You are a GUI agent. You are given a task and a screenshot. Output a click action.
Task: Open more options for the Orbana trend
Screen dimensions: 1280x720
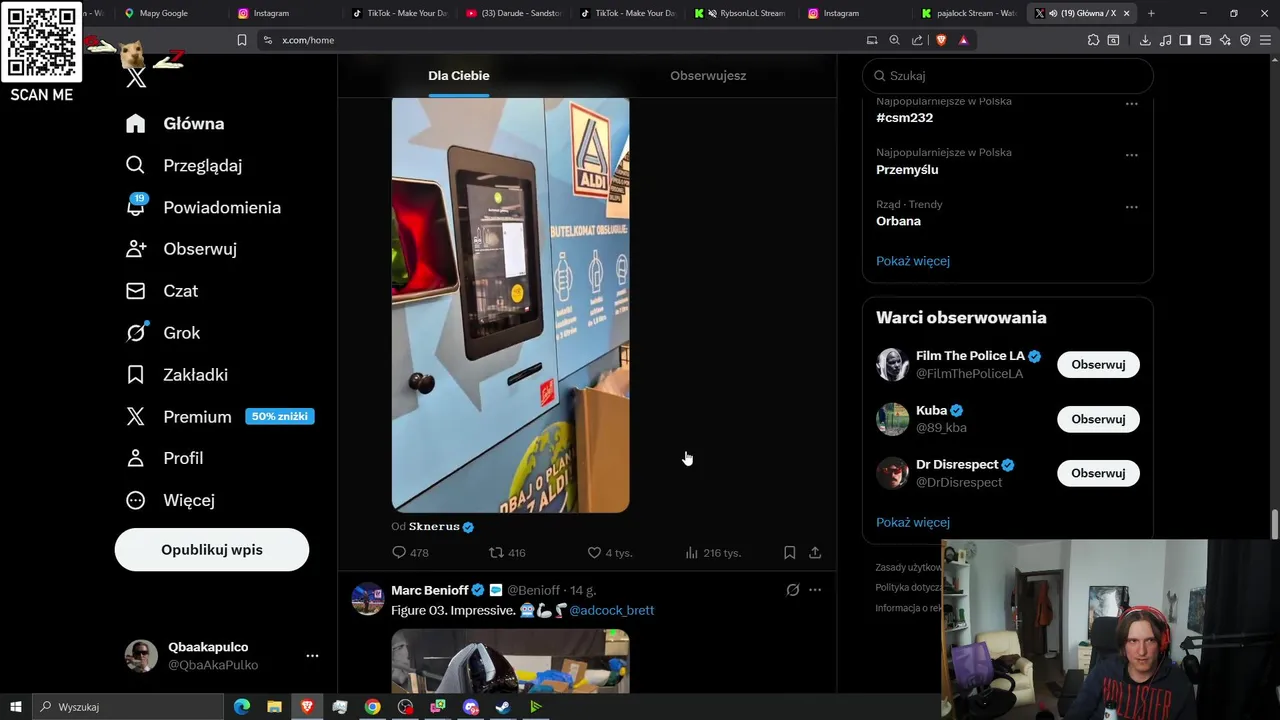point(1132,207)
